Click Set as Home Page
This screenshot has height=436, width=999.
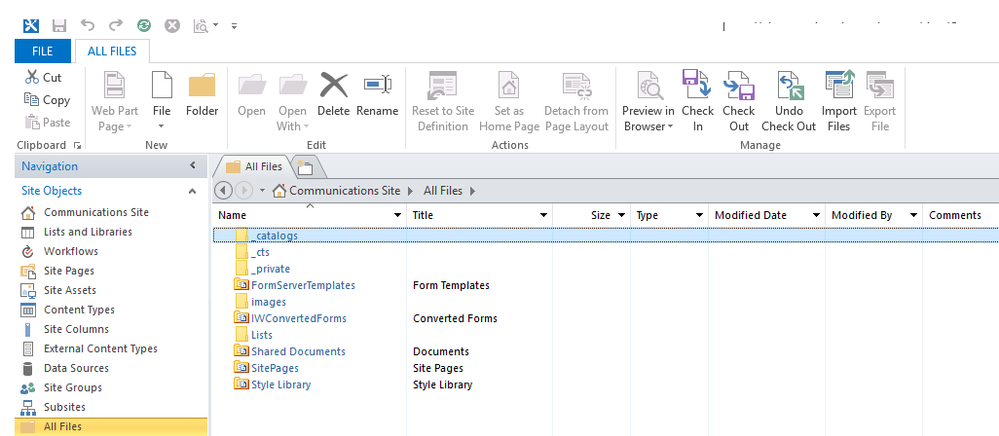coord(509,102)
